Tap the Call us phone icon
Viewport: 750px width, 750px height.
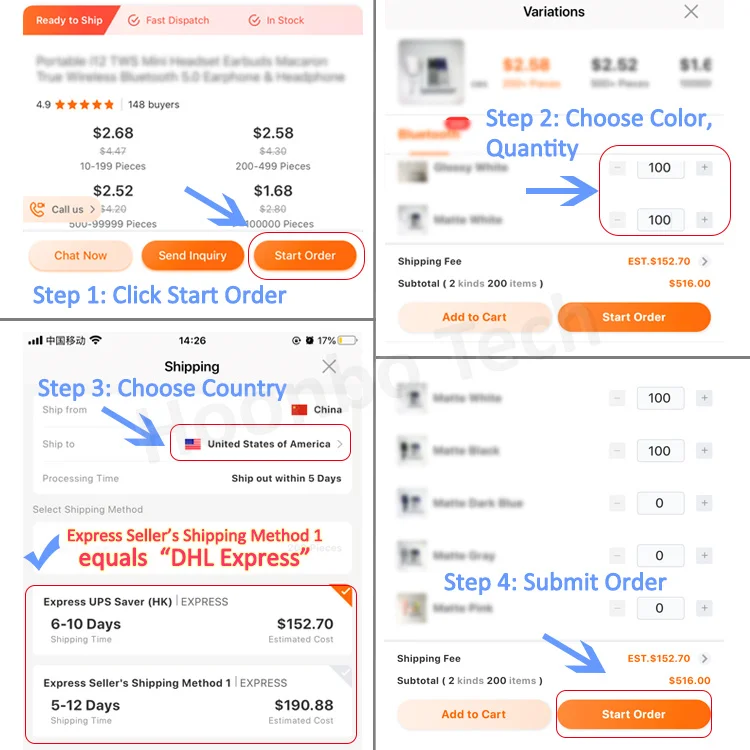(x=37, y=209)
